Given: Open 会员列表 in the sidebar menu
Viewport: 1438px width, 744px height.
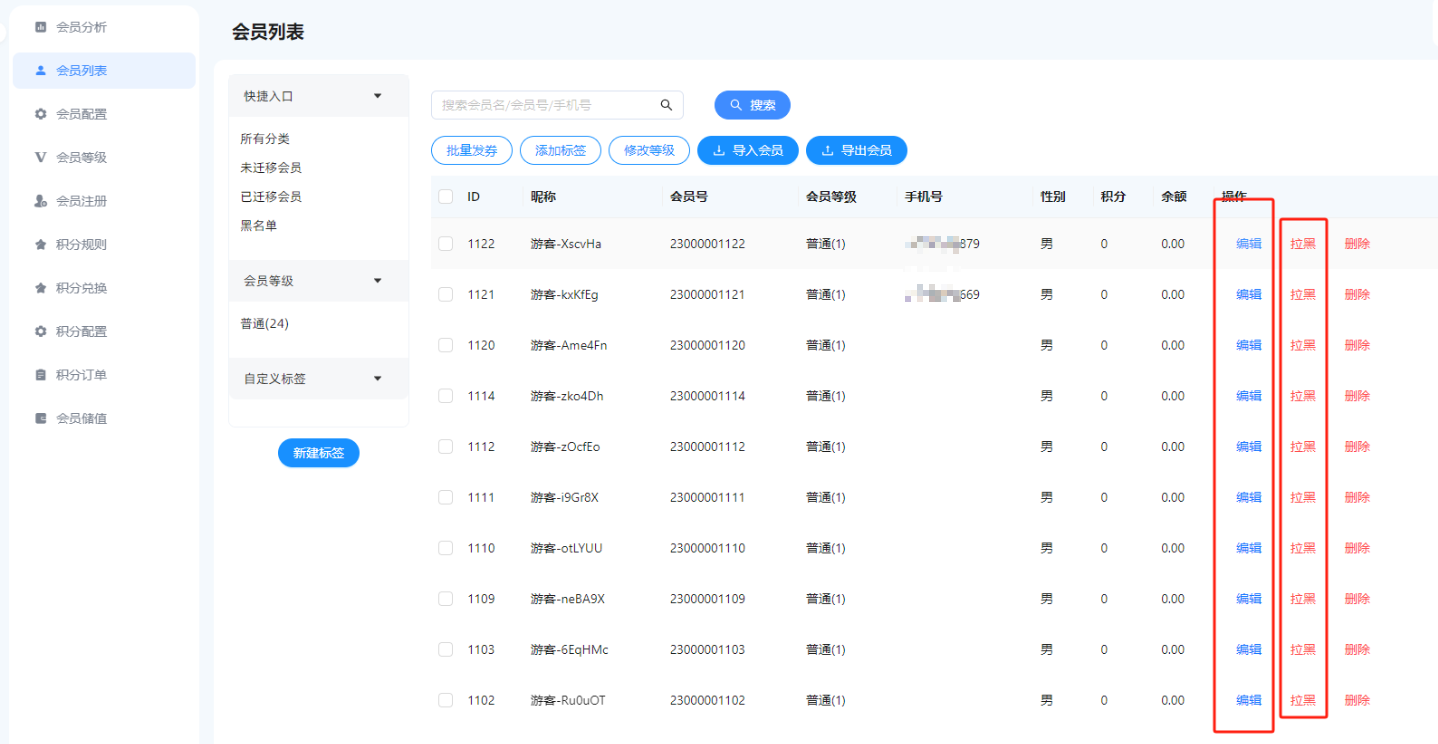Looking at the screenshot, I should click(x=104, y=70).
